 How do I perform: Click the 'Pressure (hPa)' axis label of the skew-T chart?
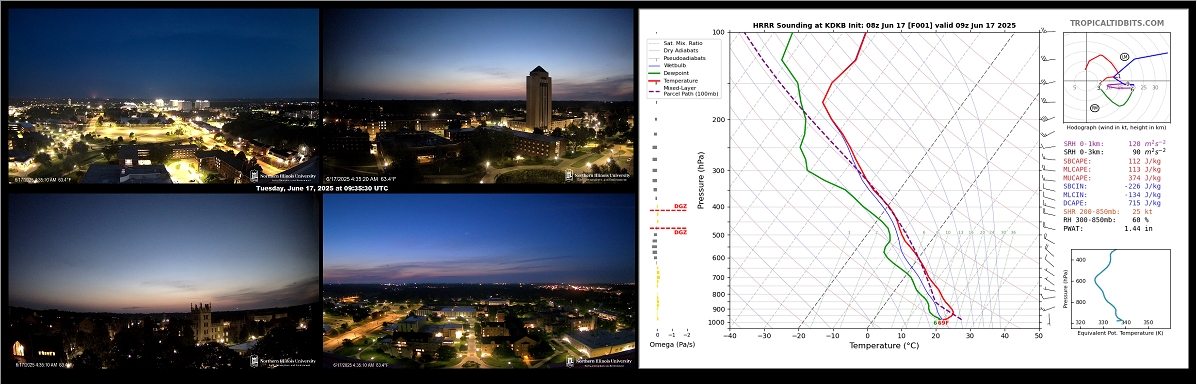701,179
